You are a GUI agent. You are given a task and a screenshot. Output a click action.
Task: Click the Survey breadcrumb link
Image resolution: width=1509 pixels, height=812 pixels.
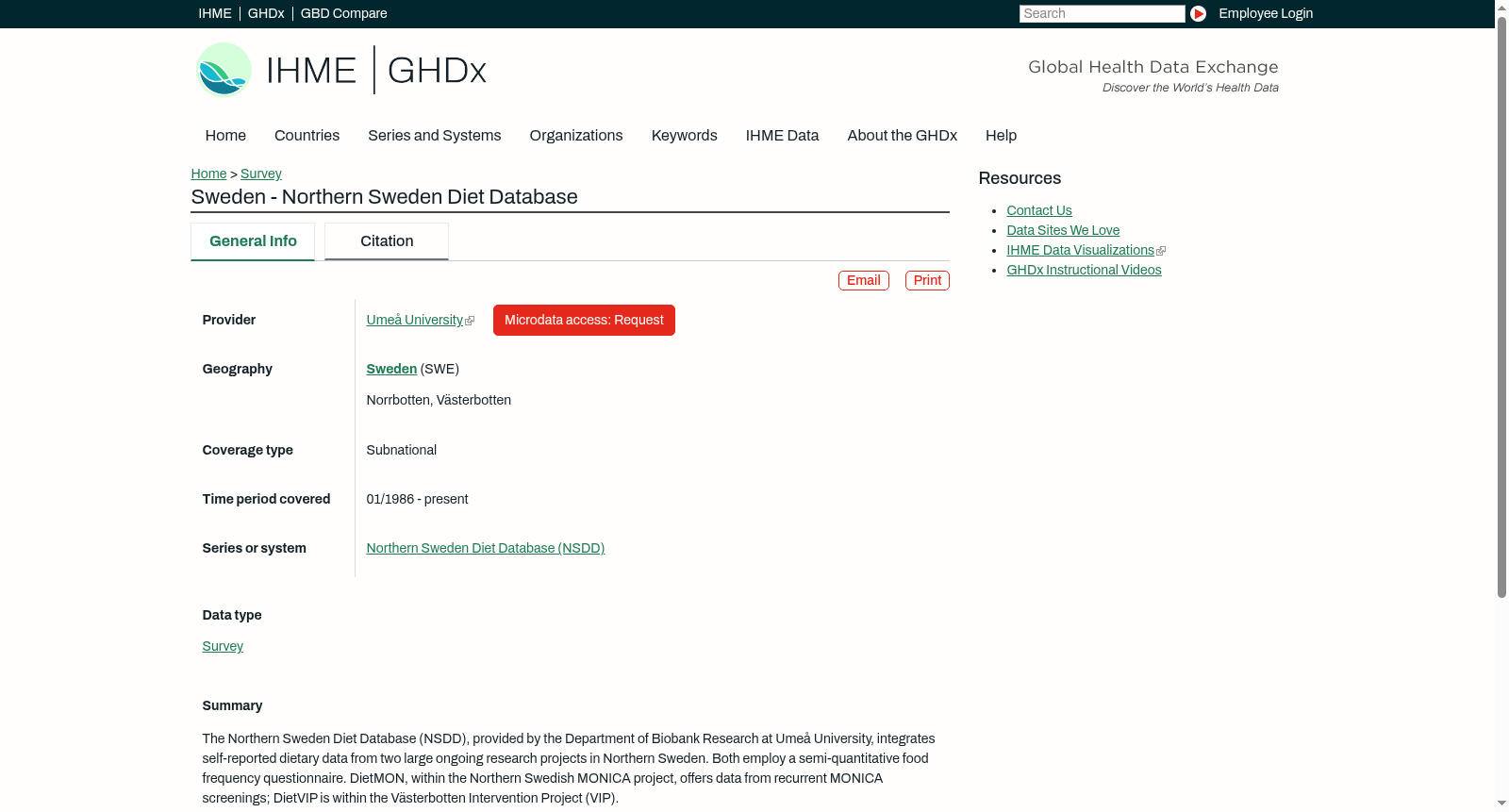click(x=261, y=174)
